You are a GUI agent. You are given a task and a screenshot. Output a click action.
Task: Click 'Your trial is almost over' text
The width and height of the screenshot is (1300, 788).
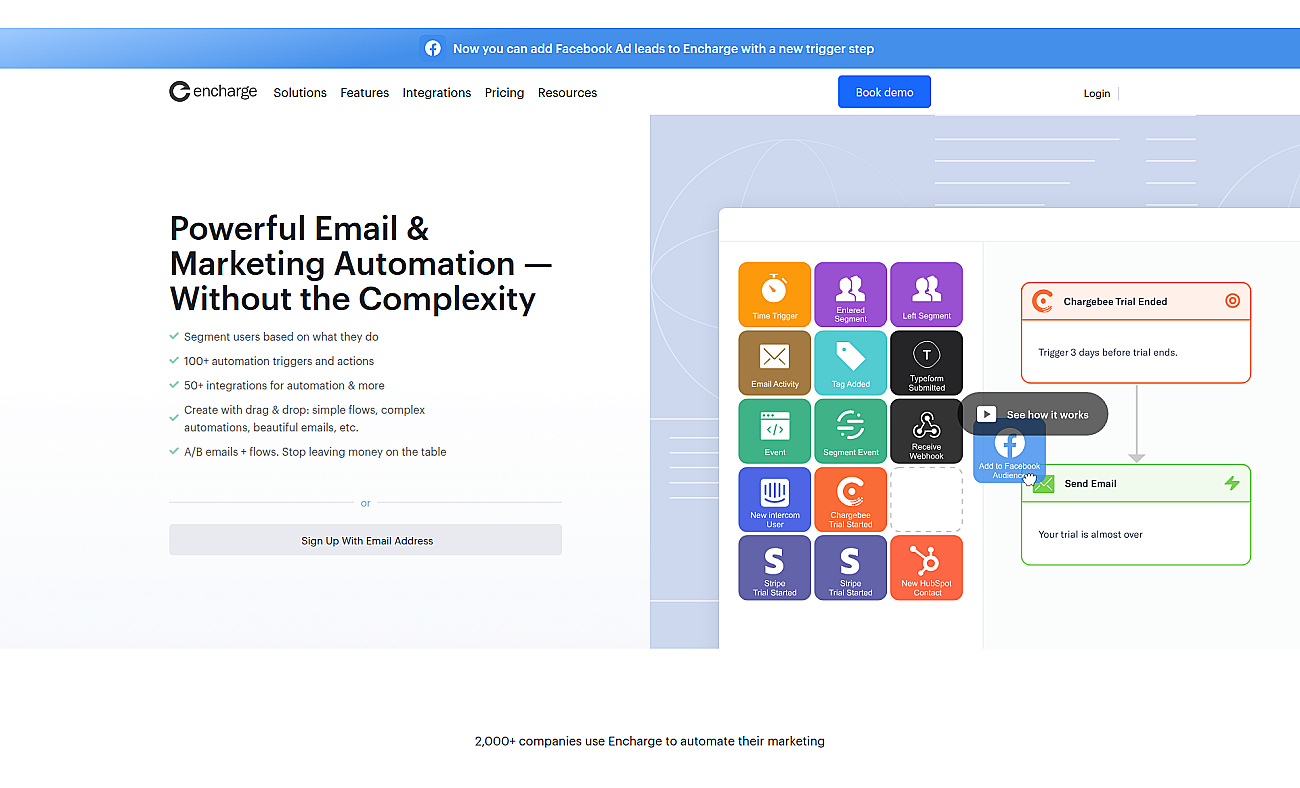tap(1090, 534)
